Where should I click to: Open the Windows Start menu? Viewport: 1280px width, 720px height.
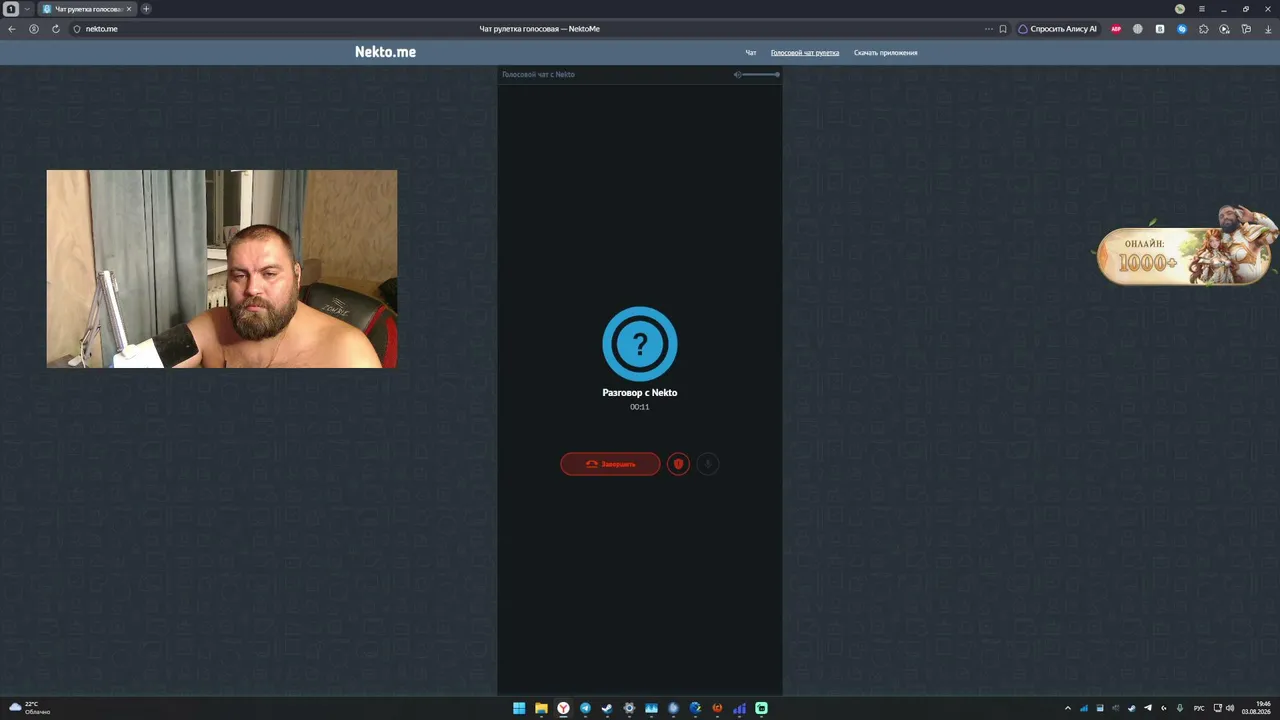(519, 708)
